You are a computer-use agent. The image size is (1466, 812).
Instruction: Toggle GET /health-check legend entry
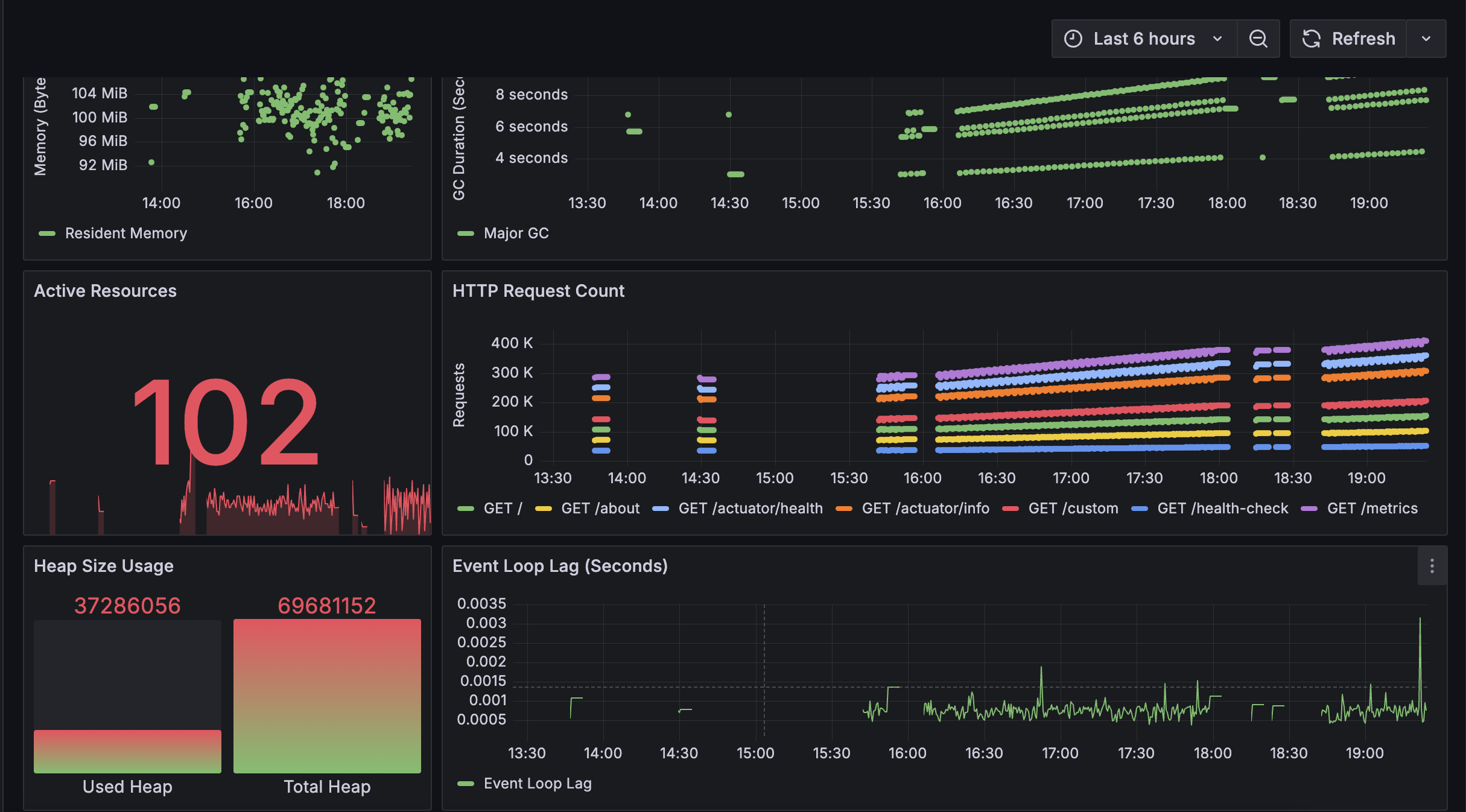click(1222, 509)
